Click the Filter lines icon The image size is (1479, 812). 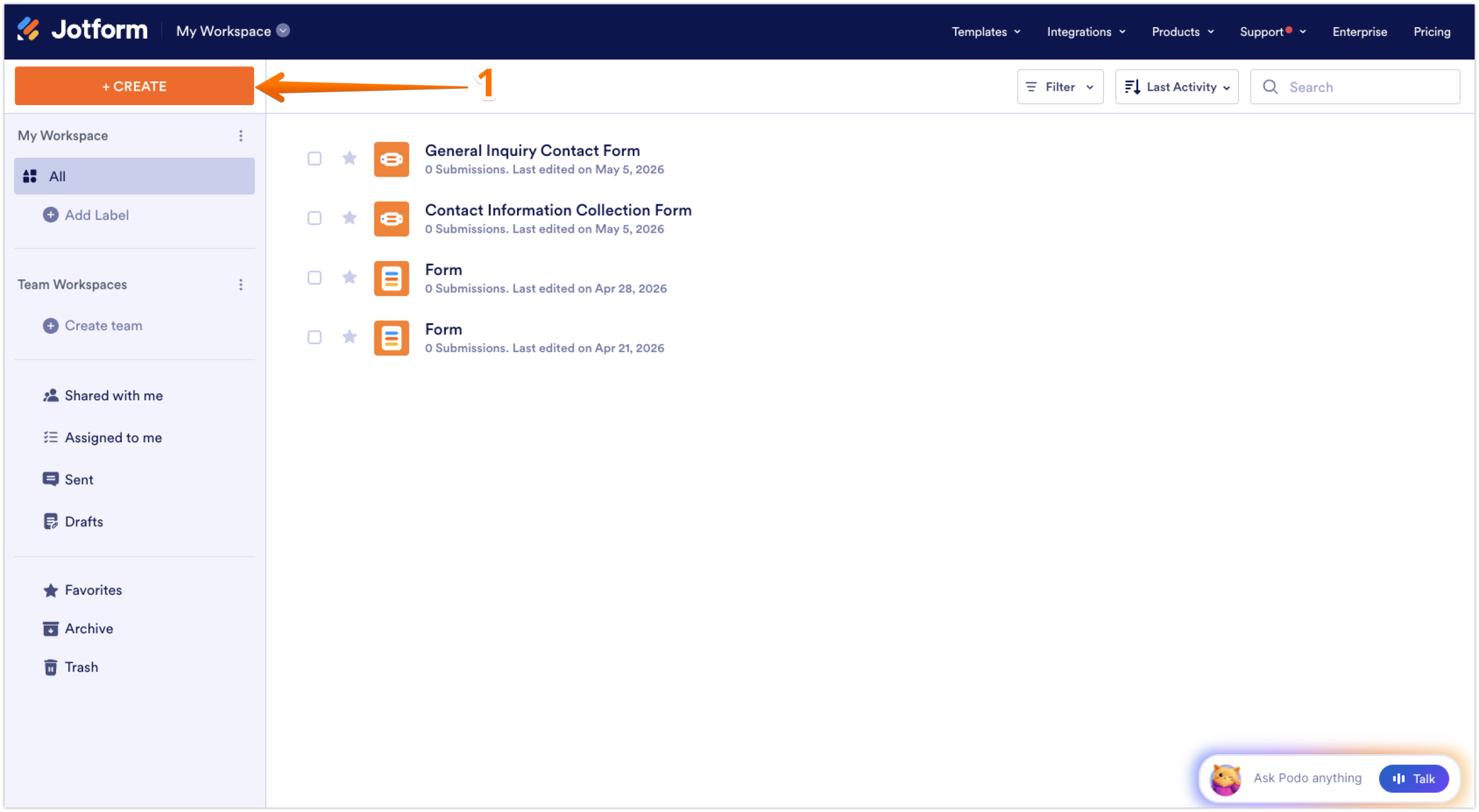[x=1031, y=87]
